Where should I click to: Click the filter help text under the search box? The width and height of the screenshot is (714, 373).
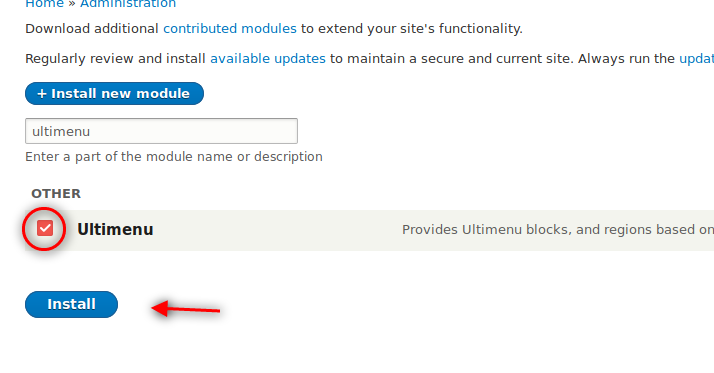[x=174, y=157]
